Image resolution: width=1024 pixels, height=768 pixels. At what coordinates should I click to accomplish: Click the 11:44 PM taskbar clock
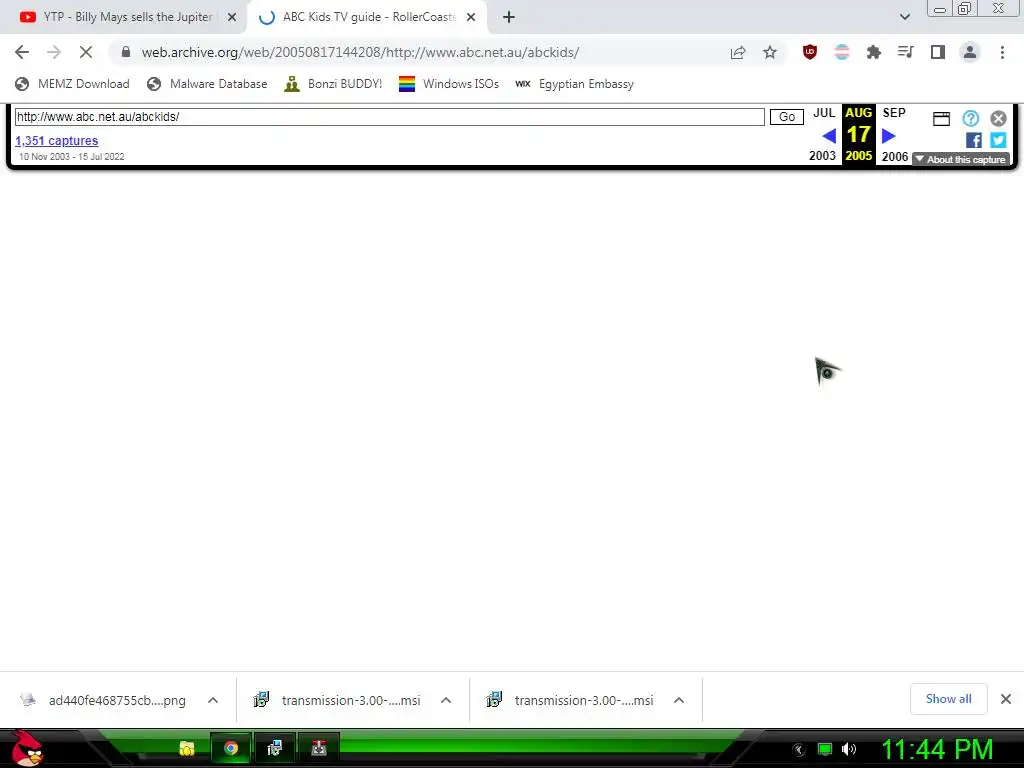(937, 750)
